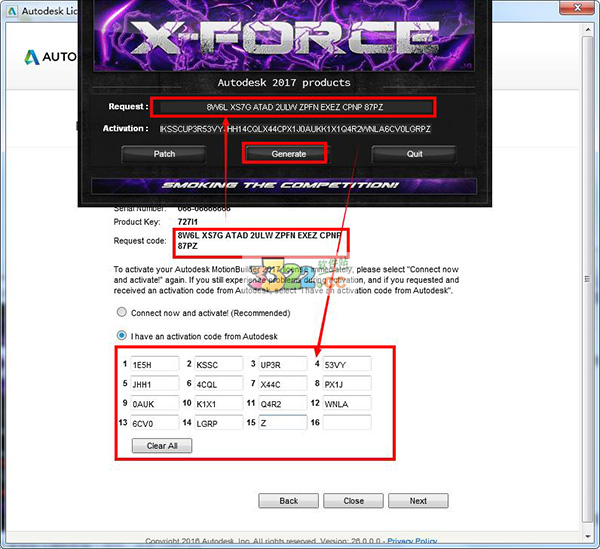
Task: Click activation field 11 containing Q4R2
Action: 283,403
